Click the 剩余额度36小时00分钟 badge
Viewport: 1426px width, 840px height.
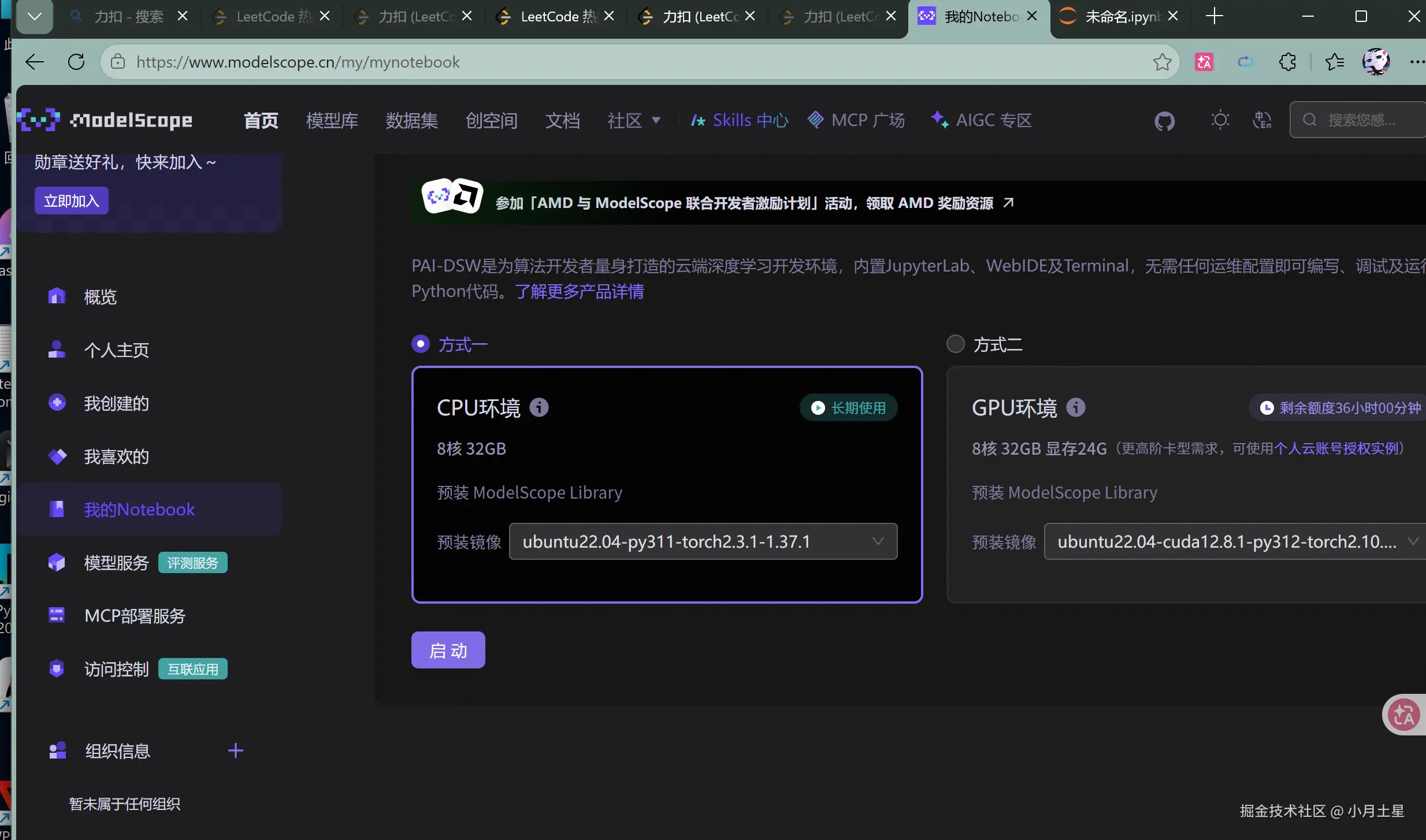pos(1336,408)
